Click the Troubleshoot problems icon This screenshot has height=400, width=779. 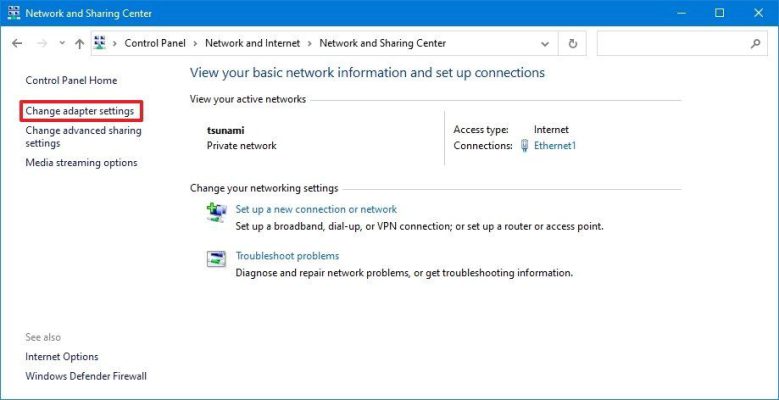[x=216, y=259]
